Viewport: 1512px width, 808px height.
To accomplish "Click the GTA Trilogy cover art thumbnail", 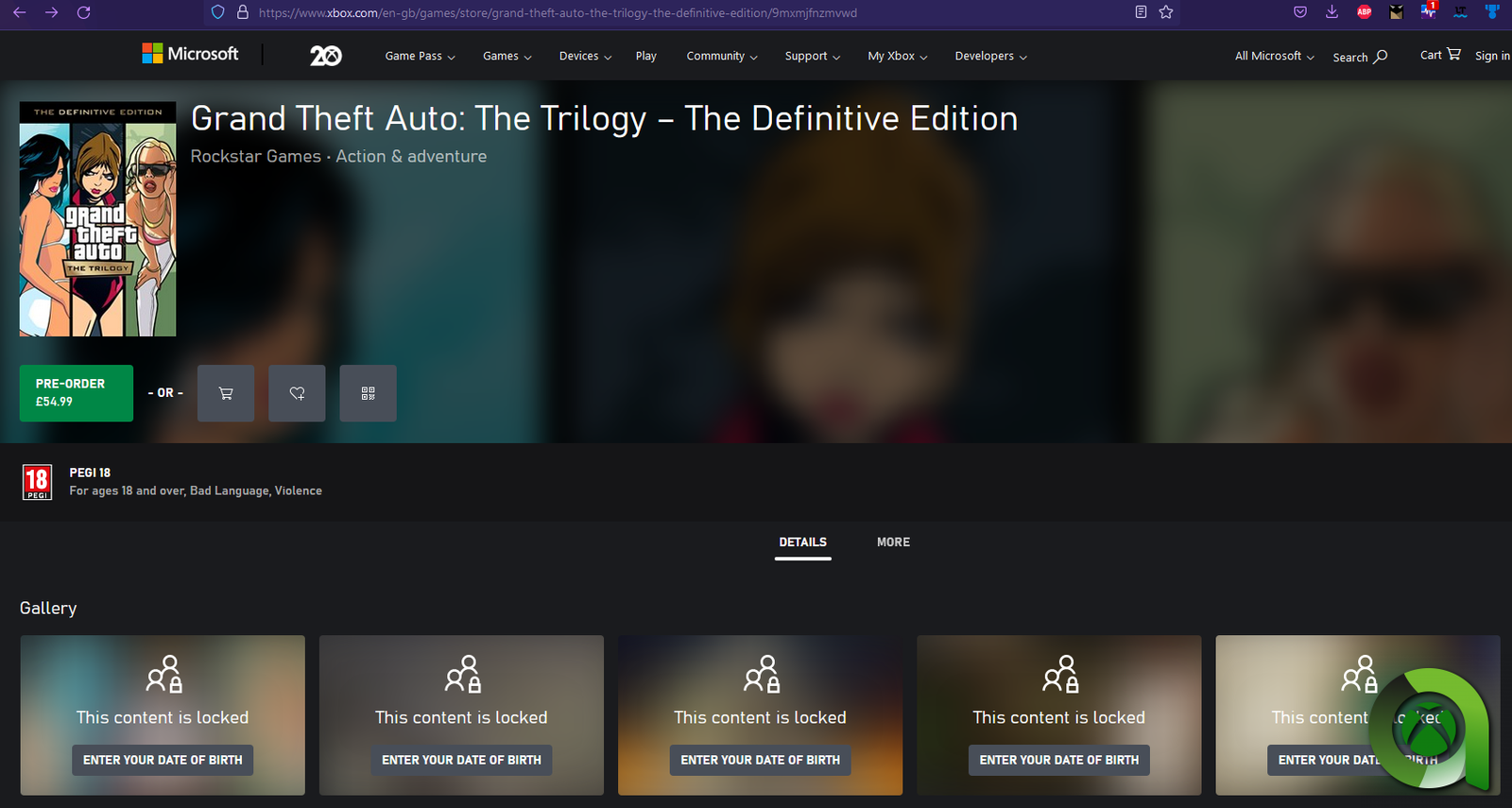I will (98, 219).
